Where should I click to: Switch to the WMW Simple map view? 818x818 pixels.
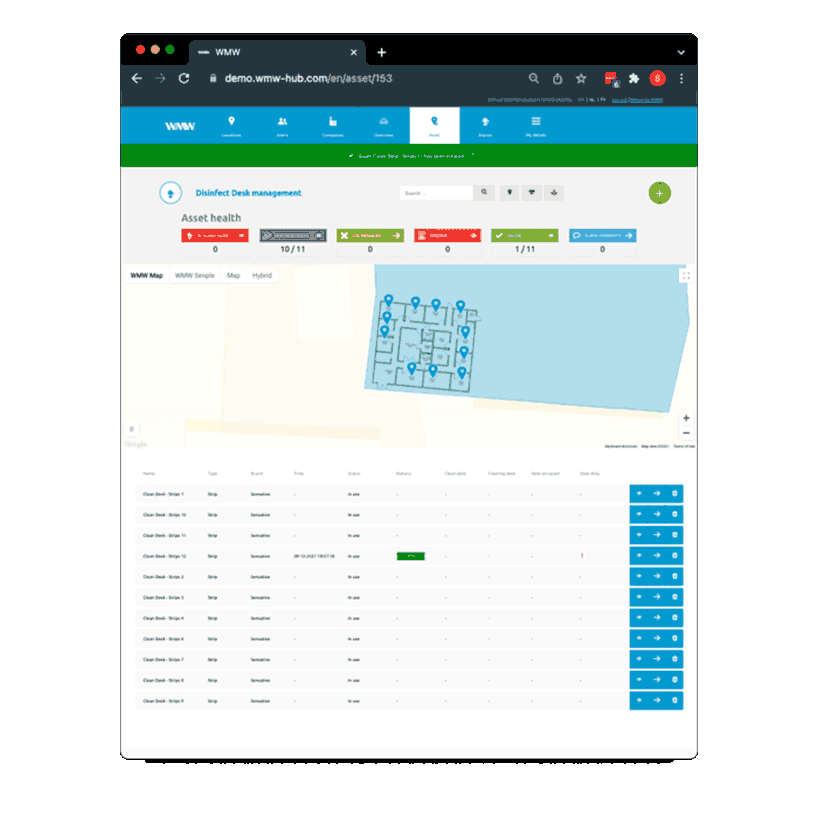(x=195, y=275)
